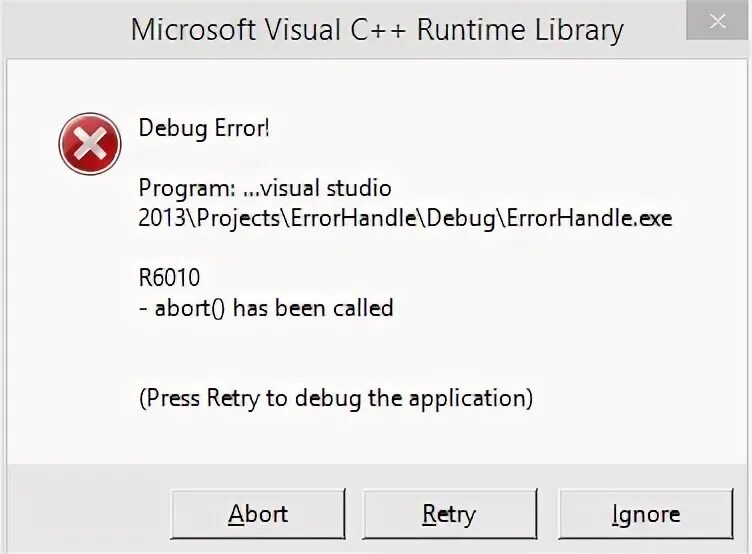Click the red error X icon

click(90, 143)
